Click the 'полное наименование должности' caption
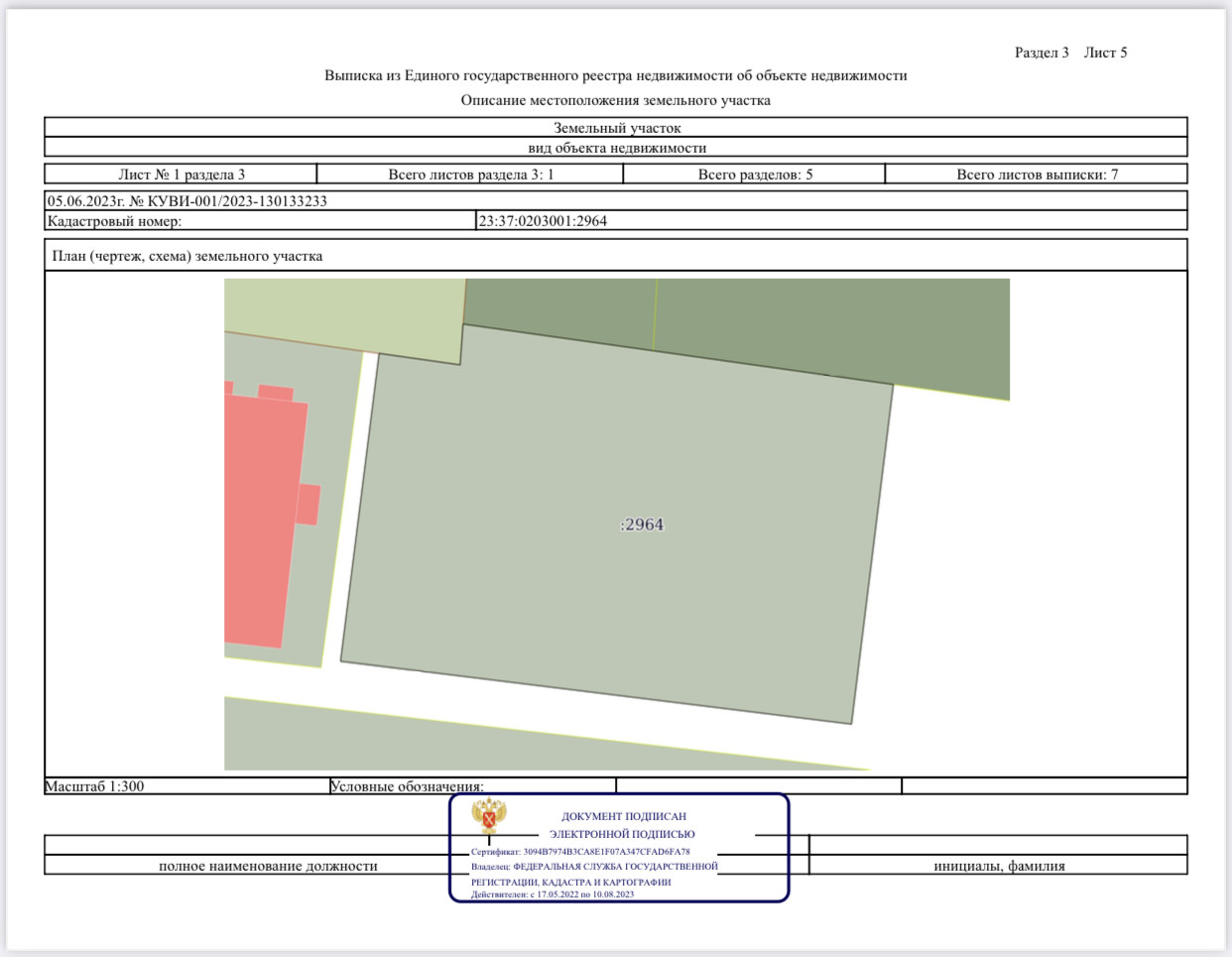1232x957 pixels. [x=268, y=866]
